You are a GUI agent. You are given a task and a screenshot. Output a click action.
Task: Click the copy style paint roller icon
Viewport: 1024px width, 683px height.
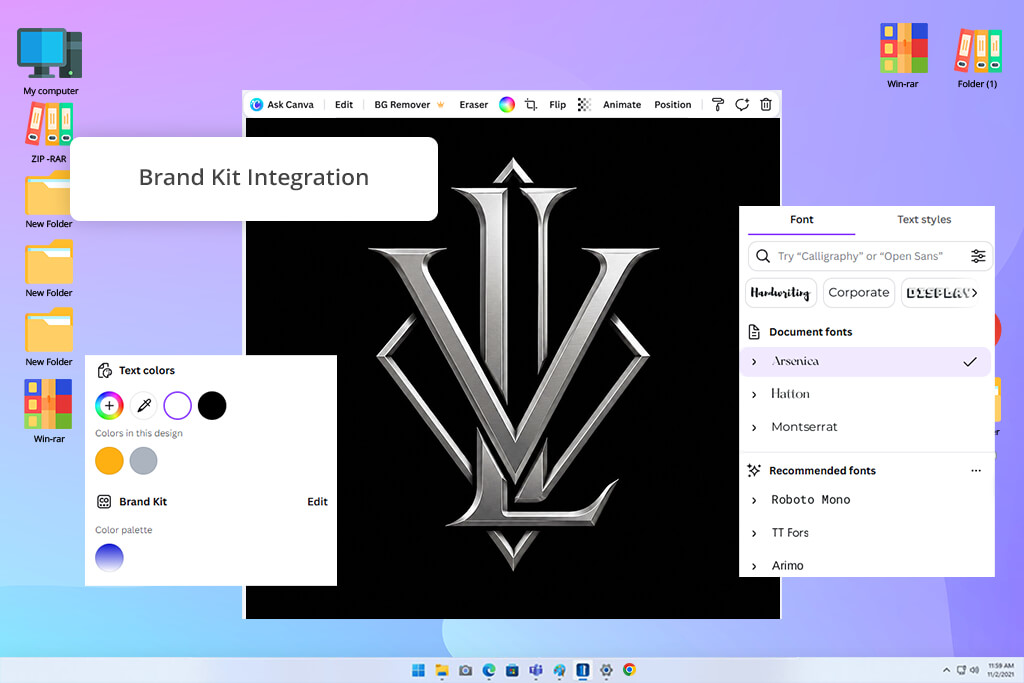tap(718, 104)
